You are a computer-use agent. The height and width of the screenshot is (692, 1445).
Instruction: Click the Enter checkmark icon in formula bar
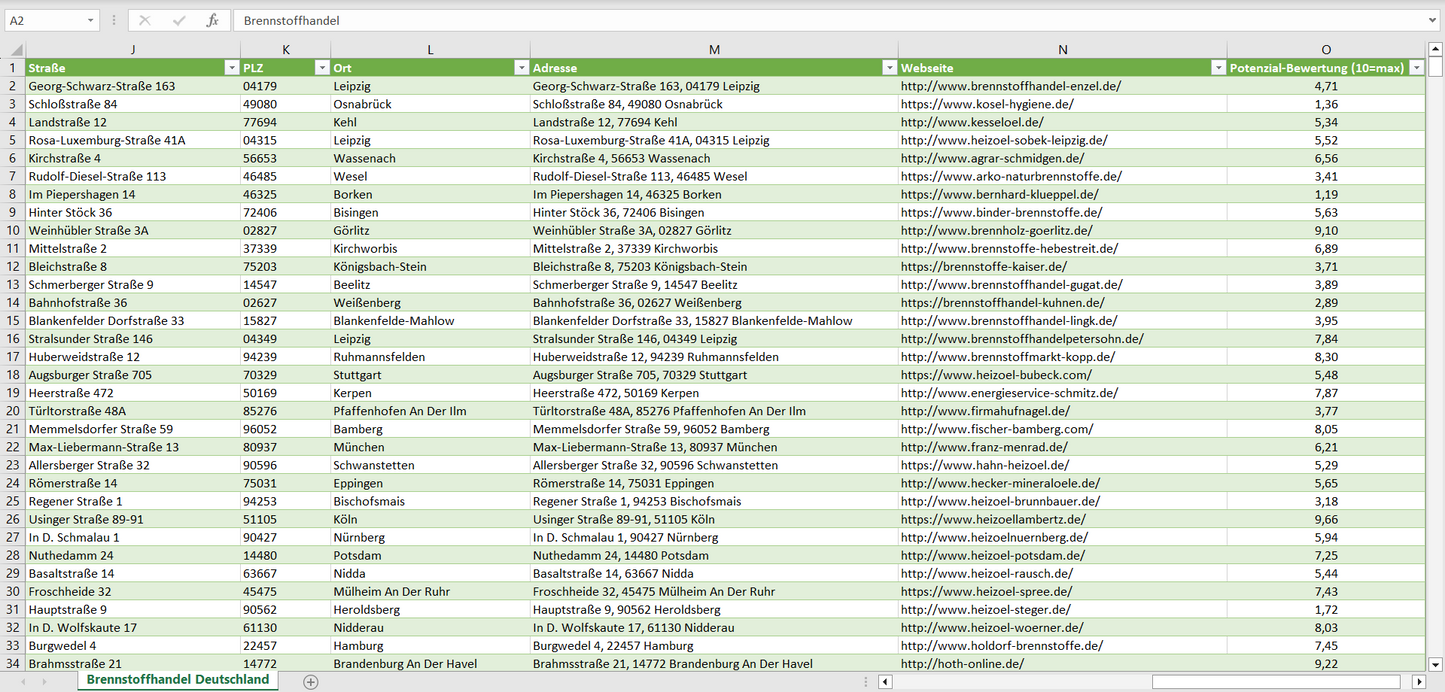pyautogui.click(x=179, y=20)
